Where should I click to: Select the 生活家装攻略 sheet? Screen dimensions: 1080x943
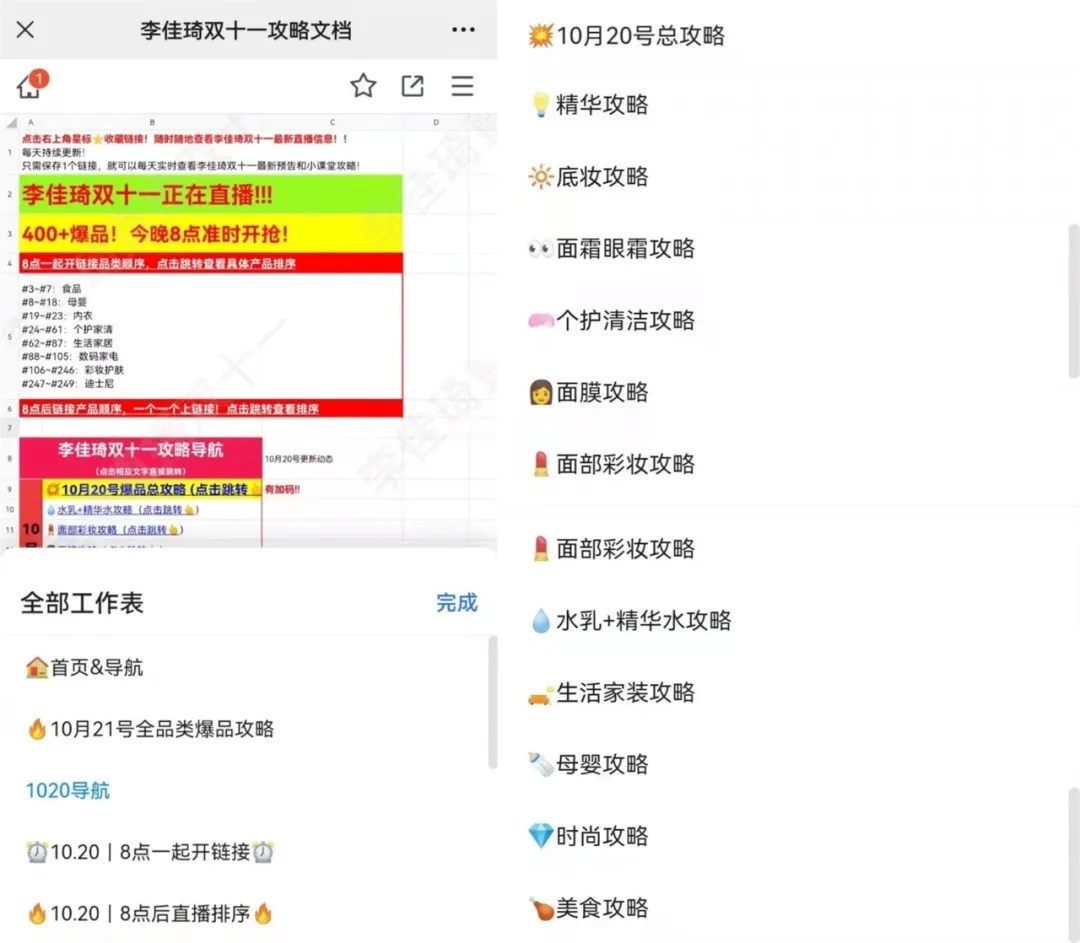612,693
